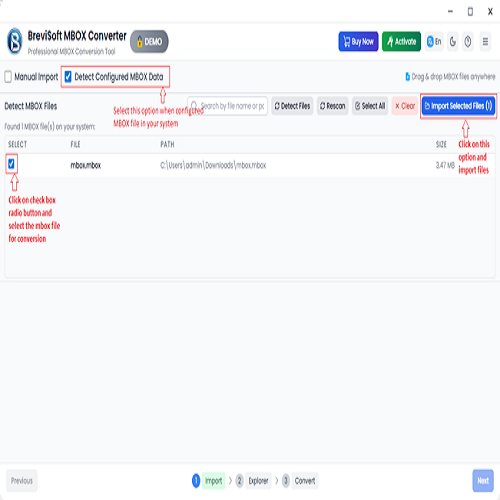Image resolution: width=500 pixels, height=500 pixels.
Task: Go to the Explorer step
Action: (258, 481)
